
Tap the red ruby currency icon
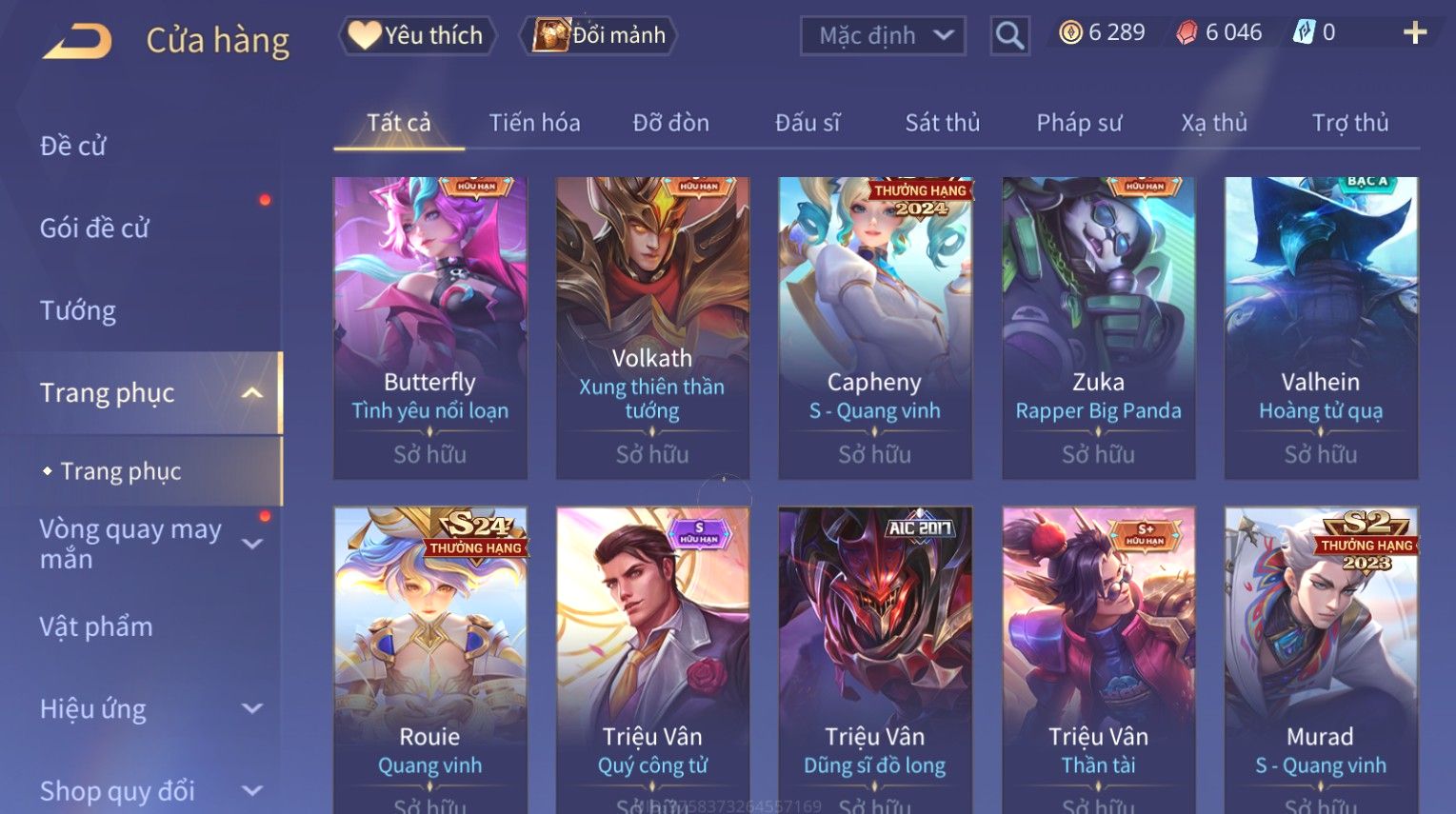1187,33
